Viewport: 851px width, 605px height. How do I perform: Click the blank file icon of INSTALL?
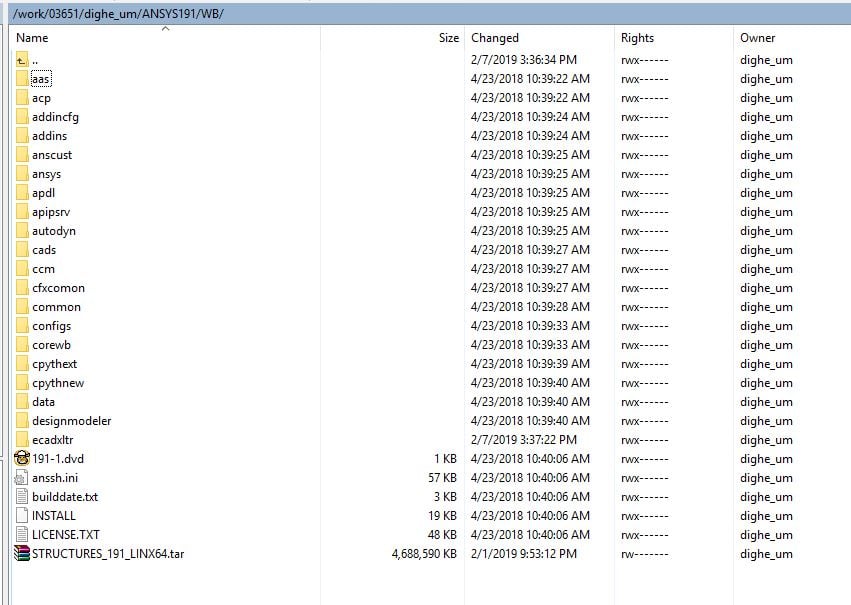click(22, 515)
